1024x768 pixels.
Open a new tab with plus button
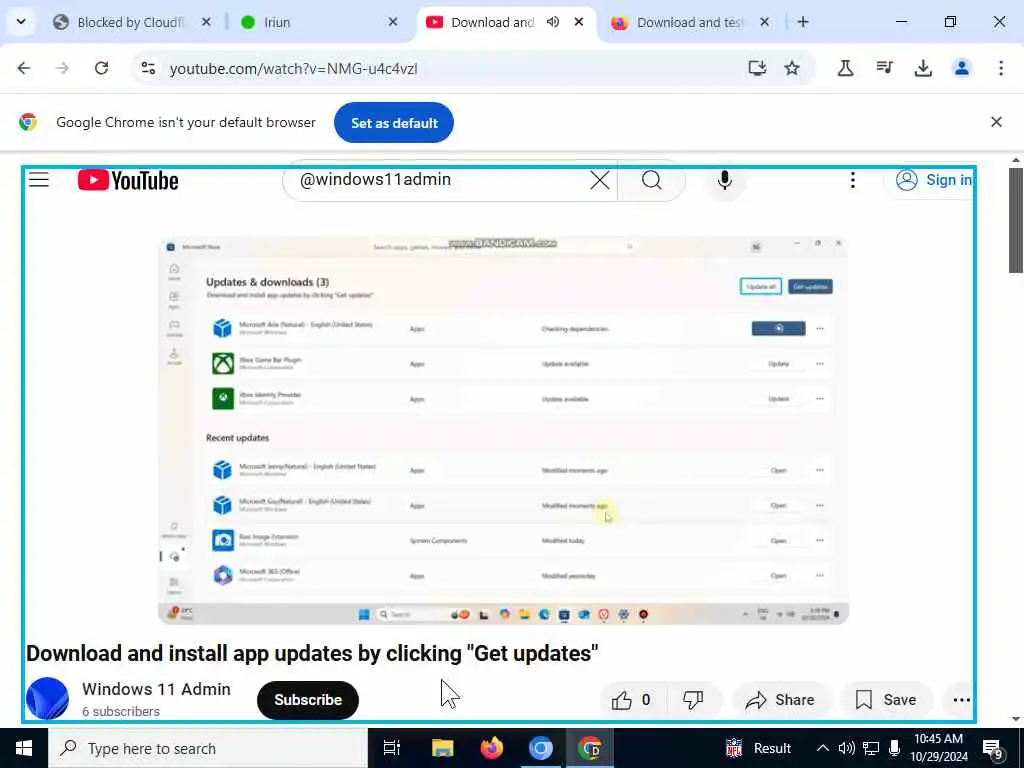point(803,22)
